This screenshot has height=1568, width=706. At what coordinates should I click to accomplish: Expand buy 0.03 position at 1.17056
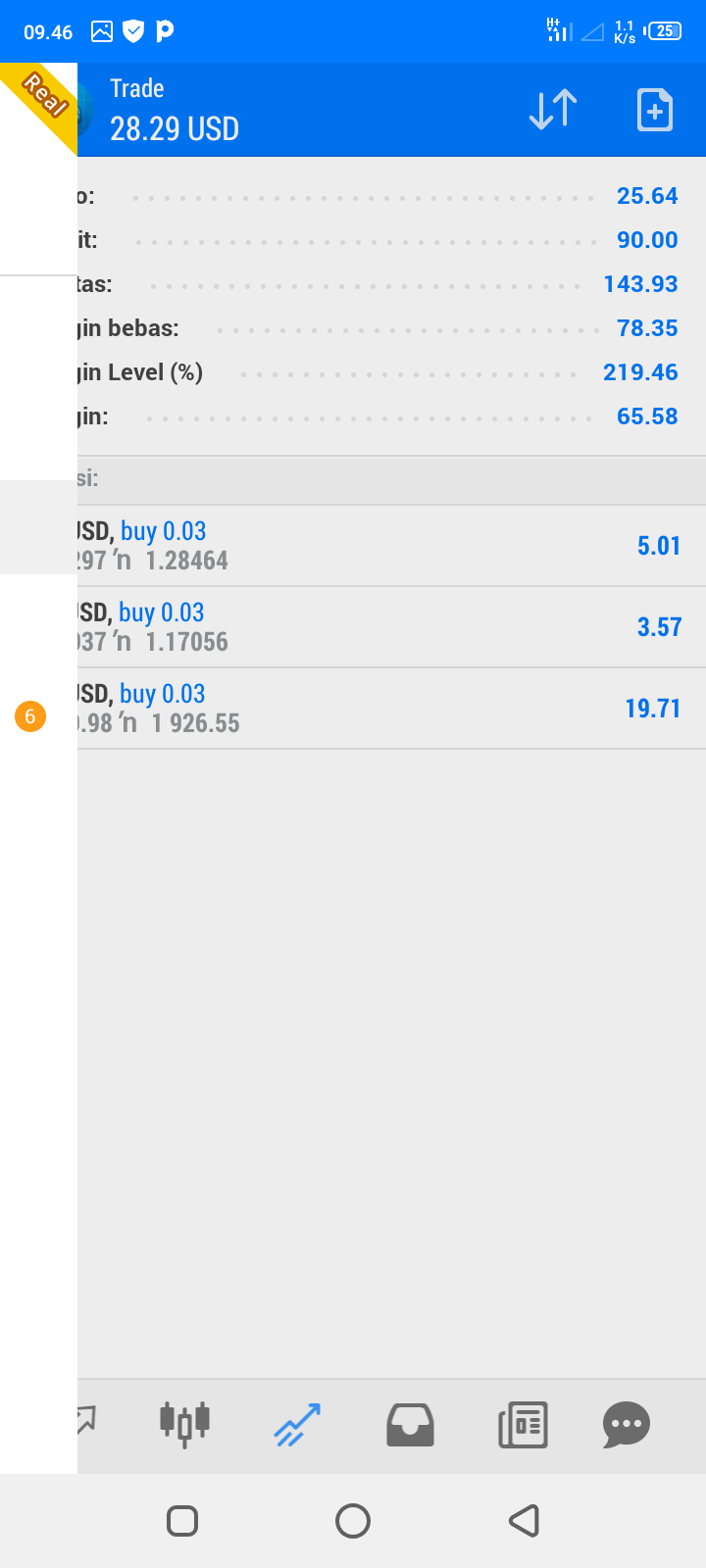(x=391, y=627)
